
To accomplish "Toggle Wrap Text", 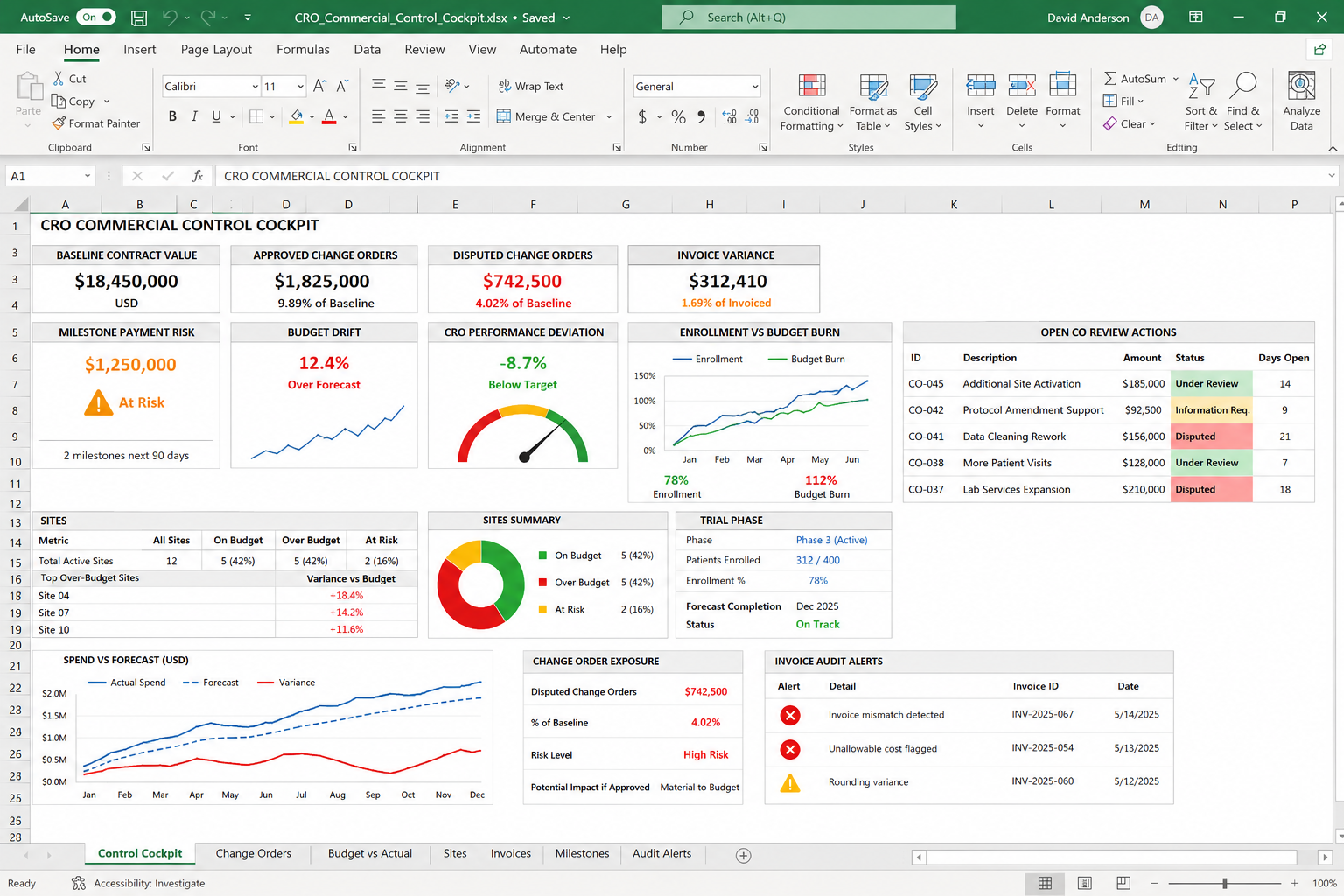I will (x=531, y=86).
